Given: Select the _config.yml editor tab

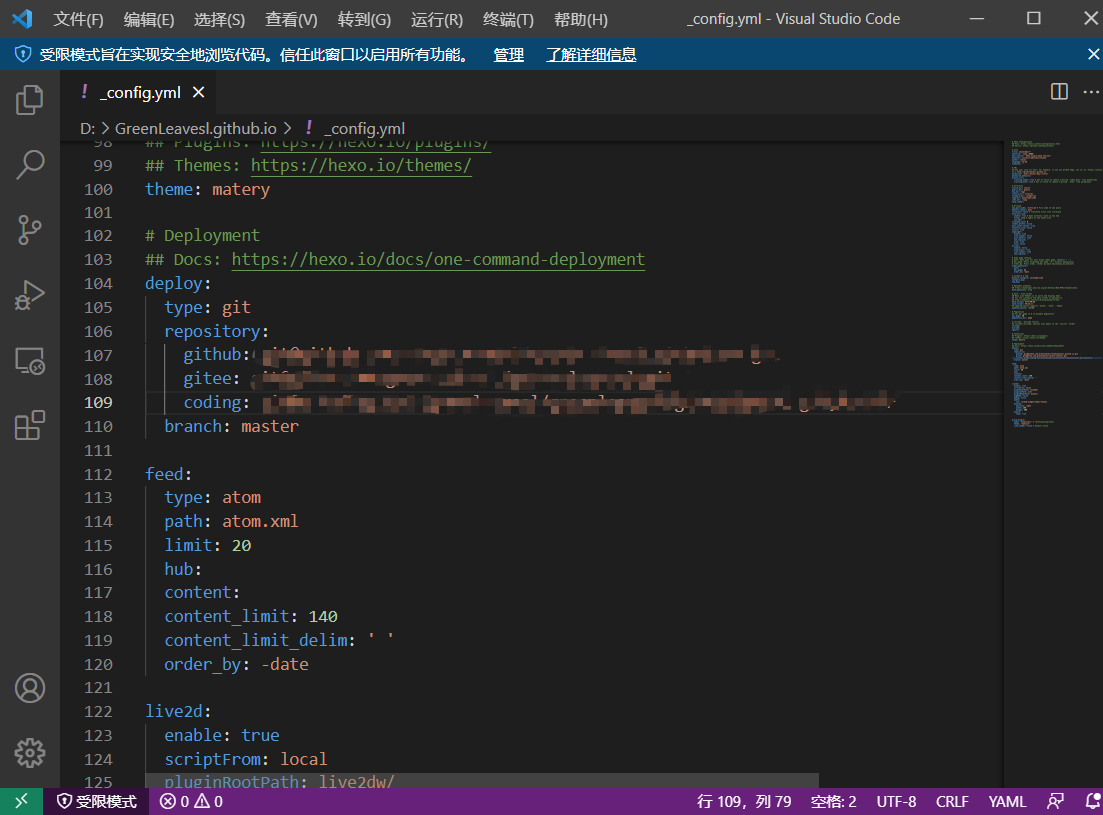Looking at the screenshot, I should click(140, 92).
